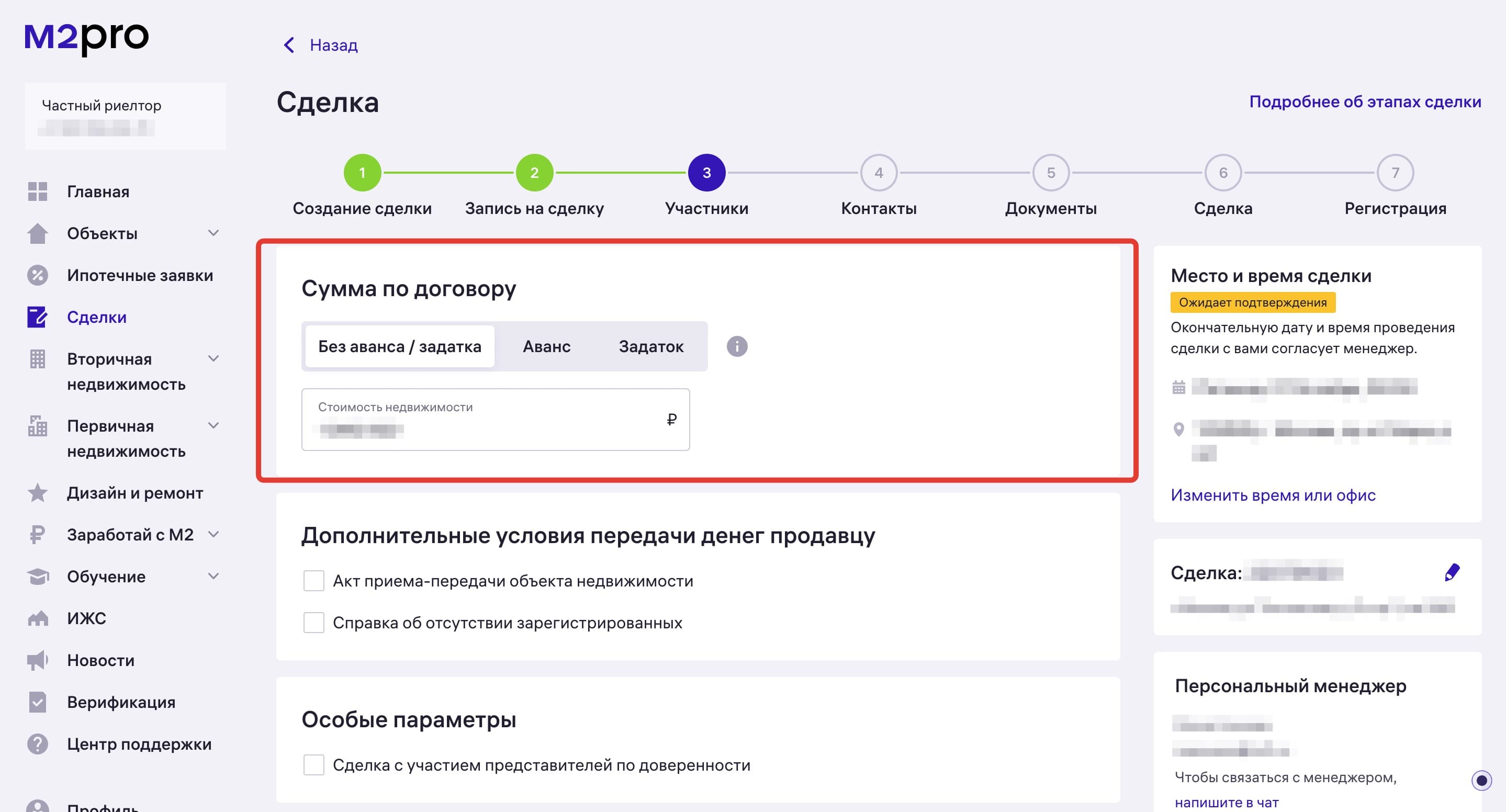Jump to step 7 Регистрация

[x=1396, y=173]
